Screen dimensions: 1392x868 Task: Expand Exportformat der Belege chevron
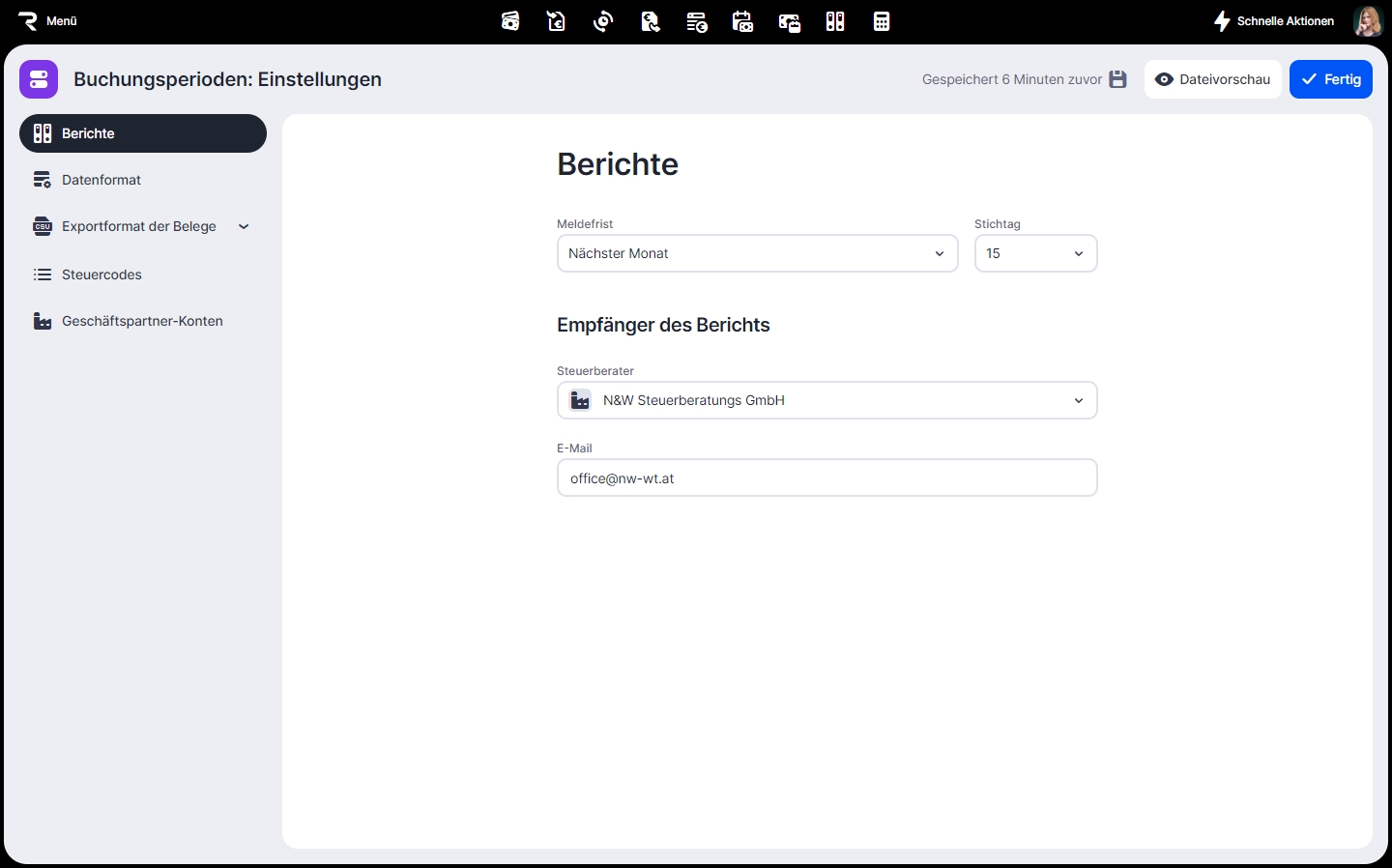244,226
